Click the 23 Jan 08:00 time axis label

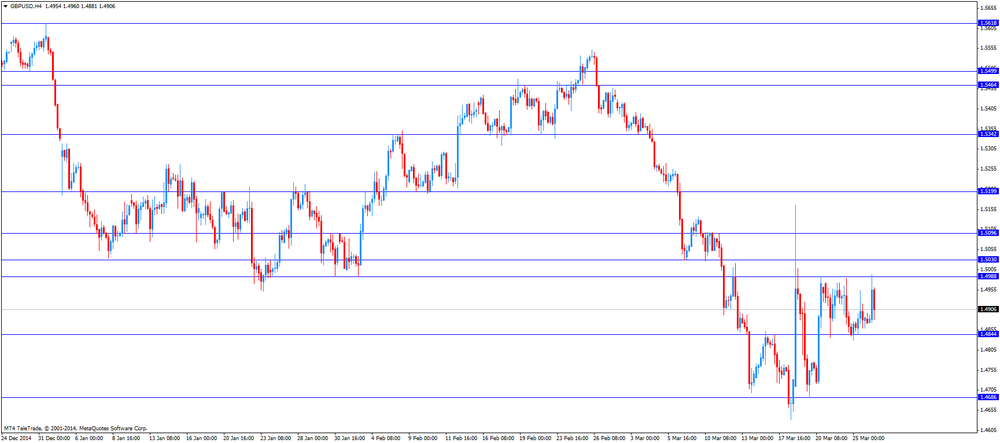point(276,439)
